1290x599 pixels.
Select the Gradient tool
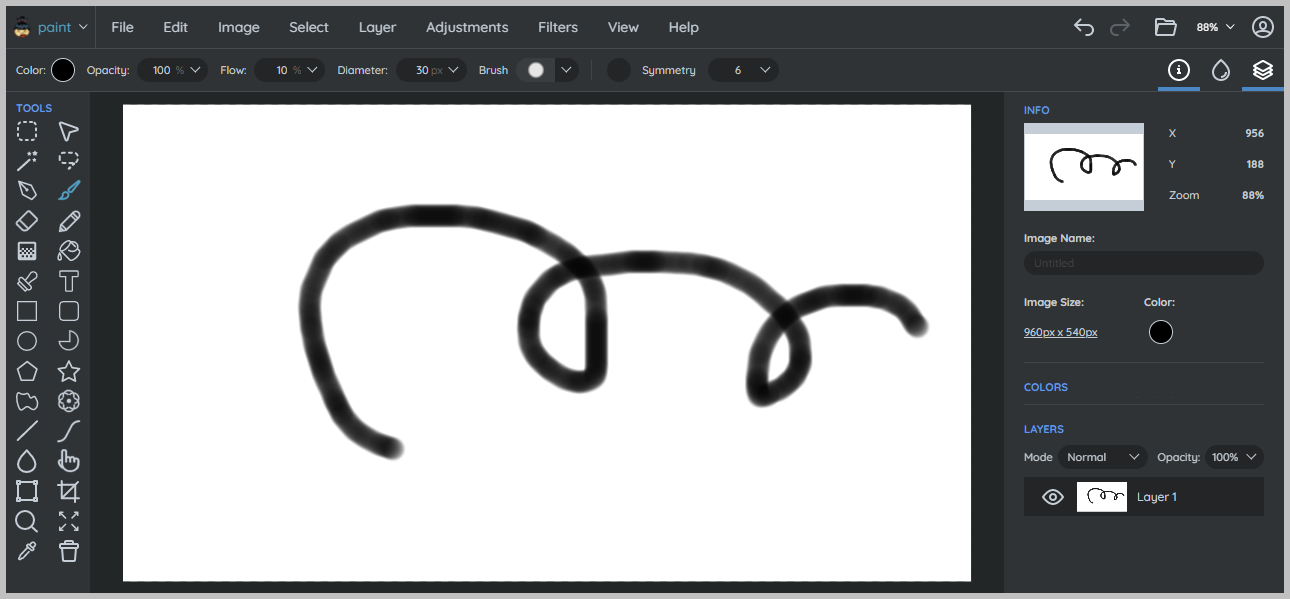click(x=27, y=251)
